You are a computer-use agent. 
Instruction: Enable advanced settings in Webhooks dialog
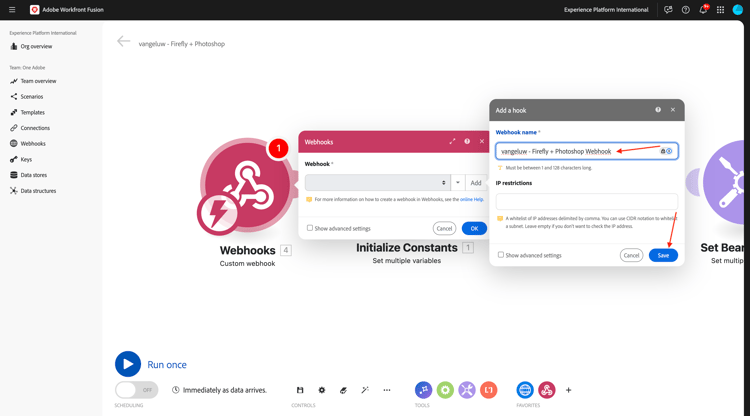point(310,228)
